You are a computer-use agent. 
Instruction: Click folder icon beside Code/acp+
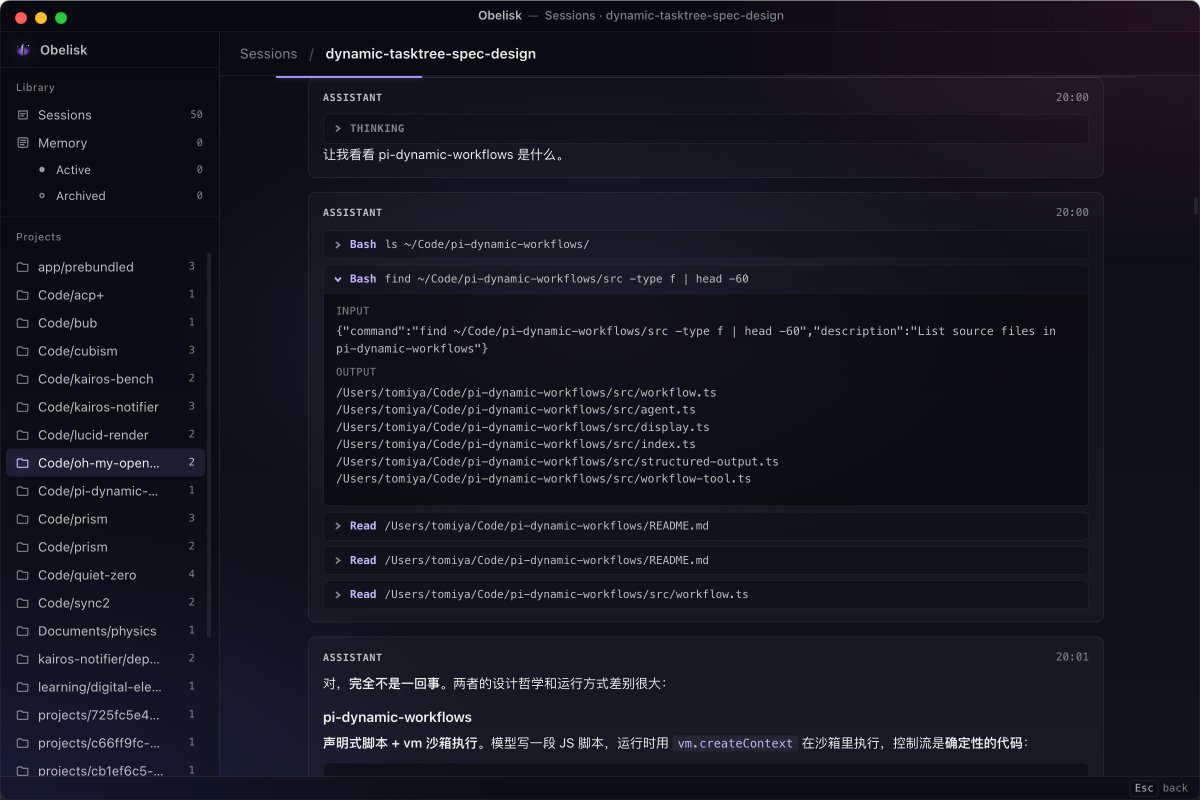coord(23,295)
